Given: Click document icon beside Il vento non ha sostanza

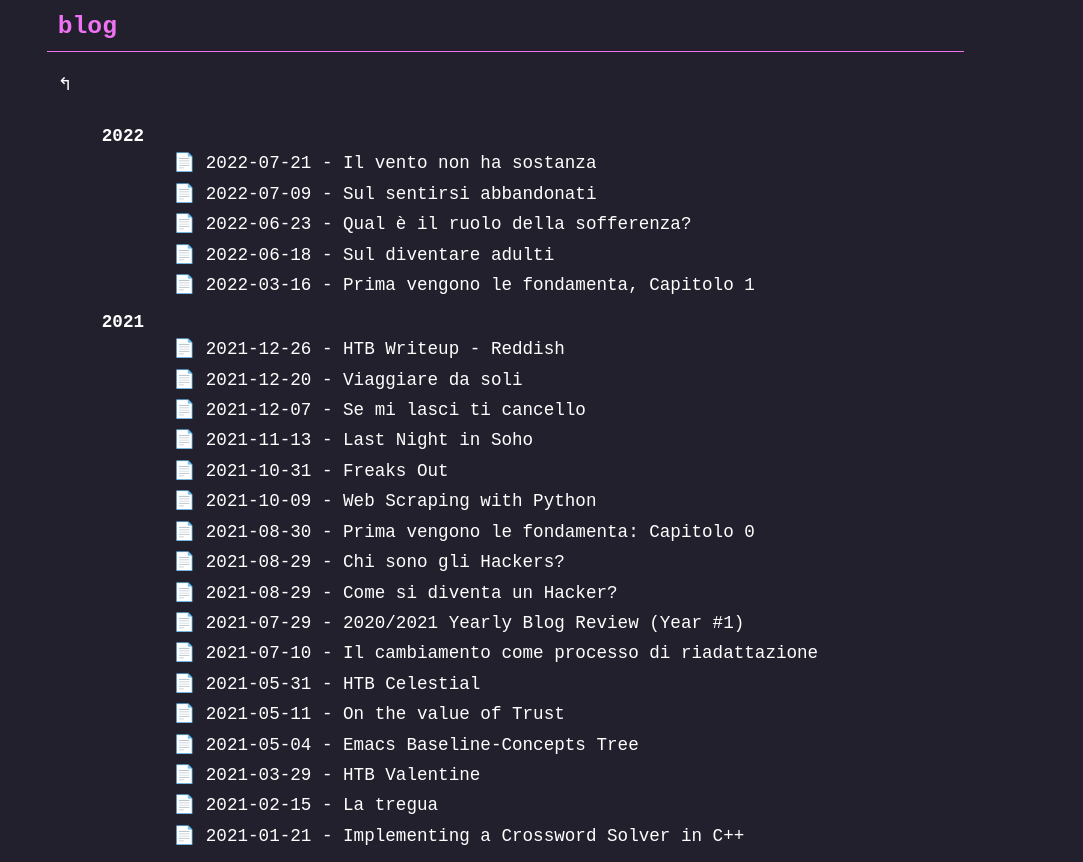Looking at the screenshot, I should (184, 162).
